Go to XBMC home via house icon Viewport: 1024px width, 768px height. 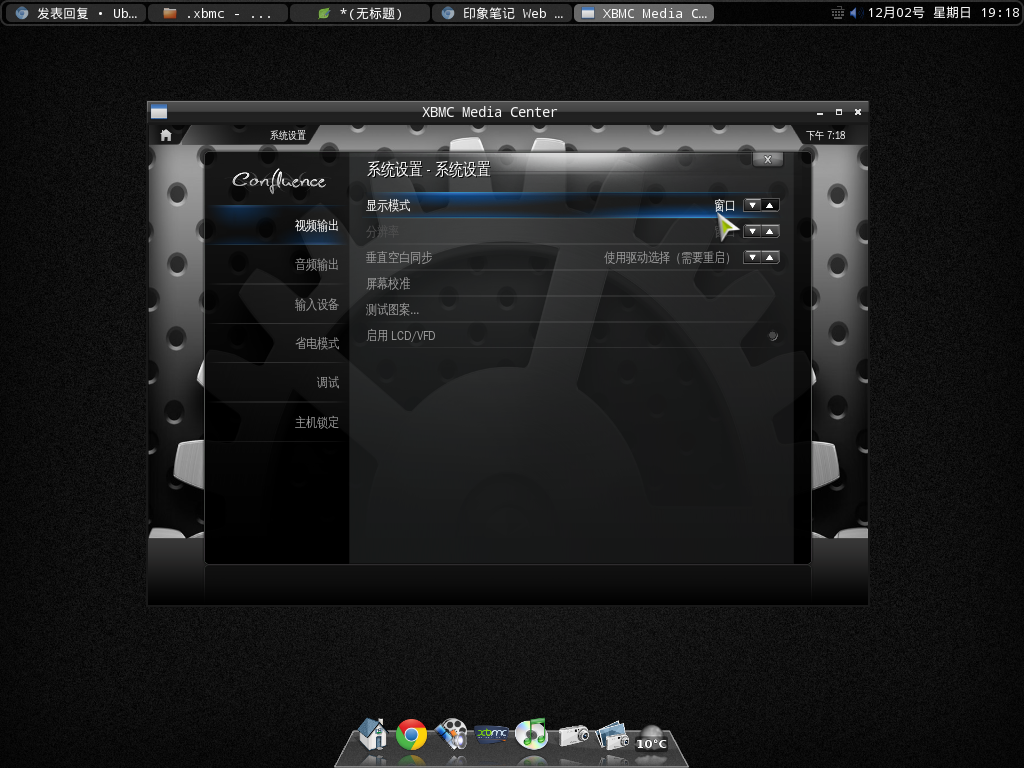166,135
